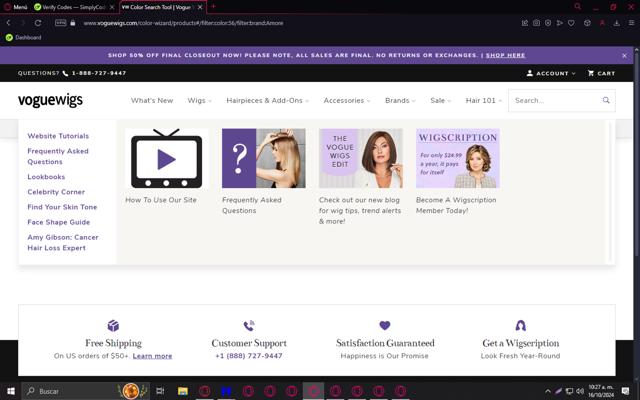Switch to Verify Codes SimplyCodes tab
This screenshot has height=400, width=640.
pos(75,7)
